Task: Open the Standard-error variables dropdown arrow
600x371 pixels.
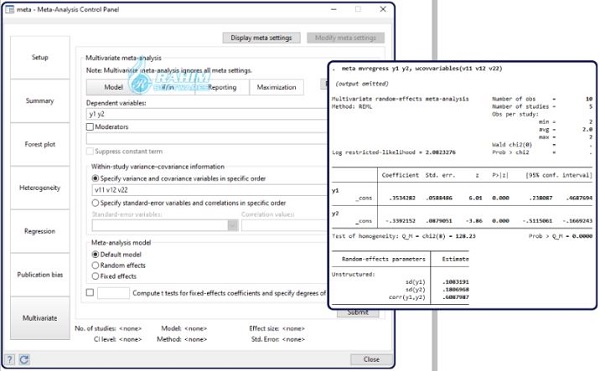Action: point(233,225)
